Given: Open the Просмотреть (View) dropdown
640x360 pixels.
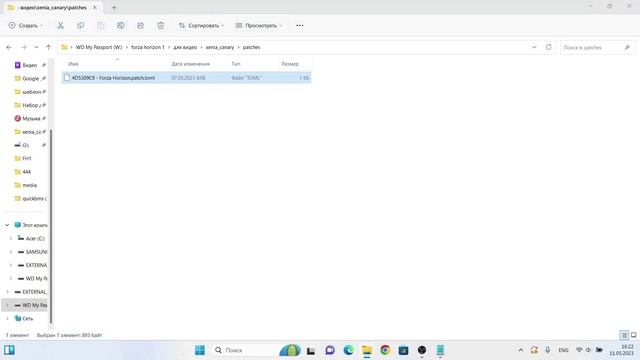Looking at the screenshot, I should point(259,25).
